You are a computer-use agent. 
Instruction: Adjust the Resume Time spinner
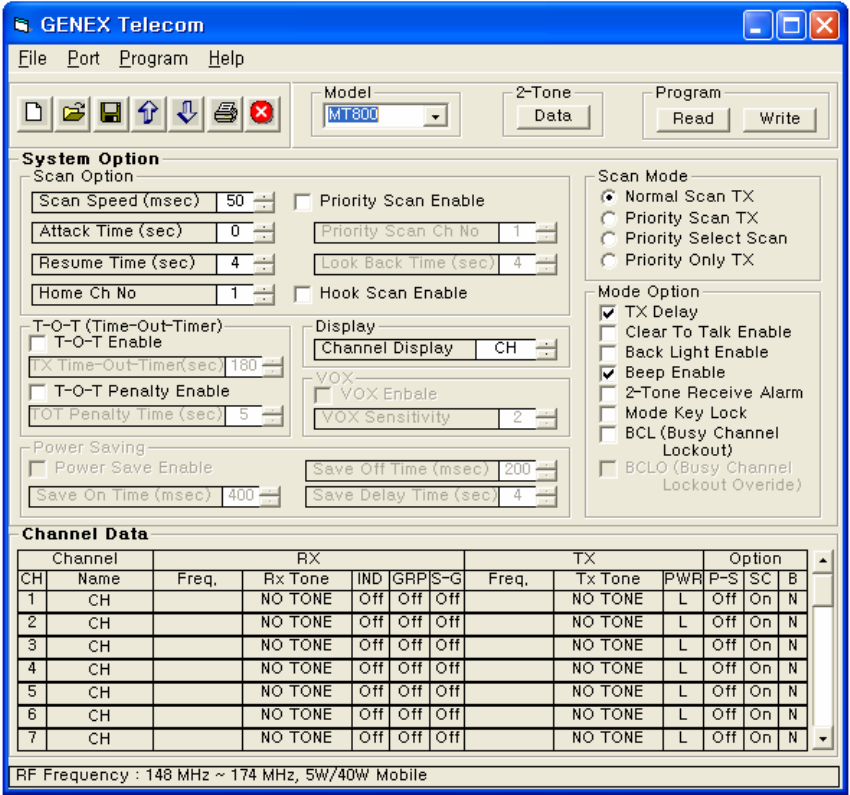pos(264,263)
